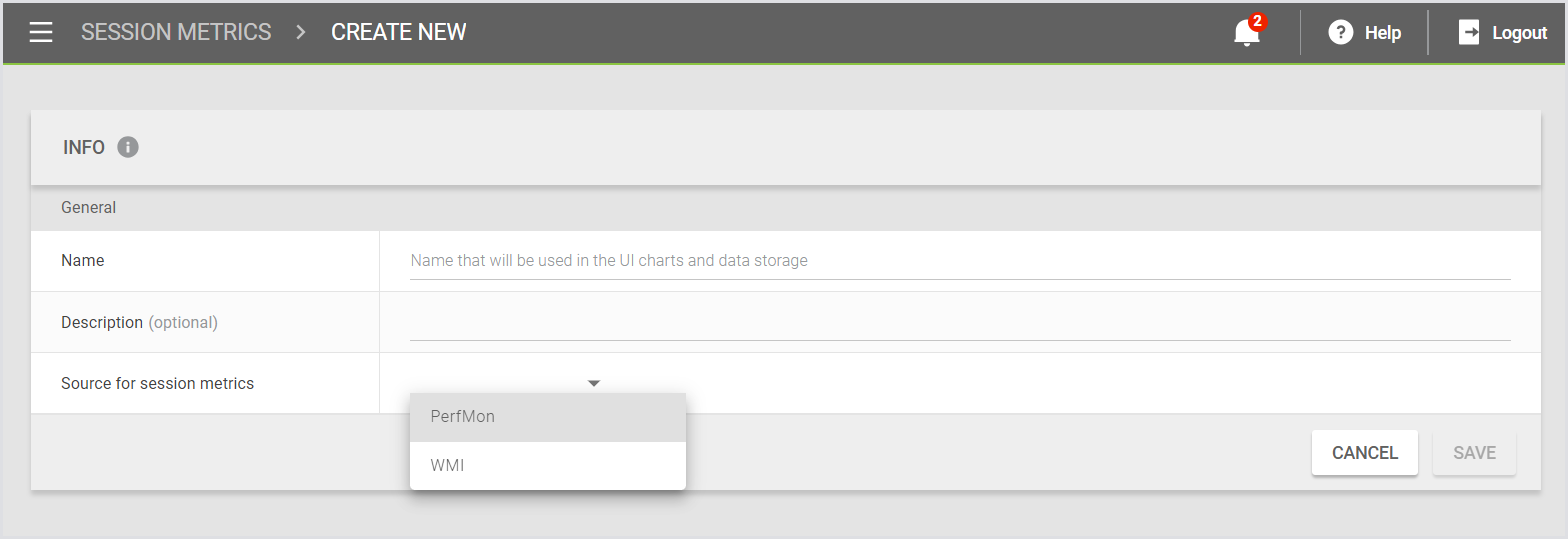Click the General section header
This screenshot has height=539, width=1568.
(89, 208)
